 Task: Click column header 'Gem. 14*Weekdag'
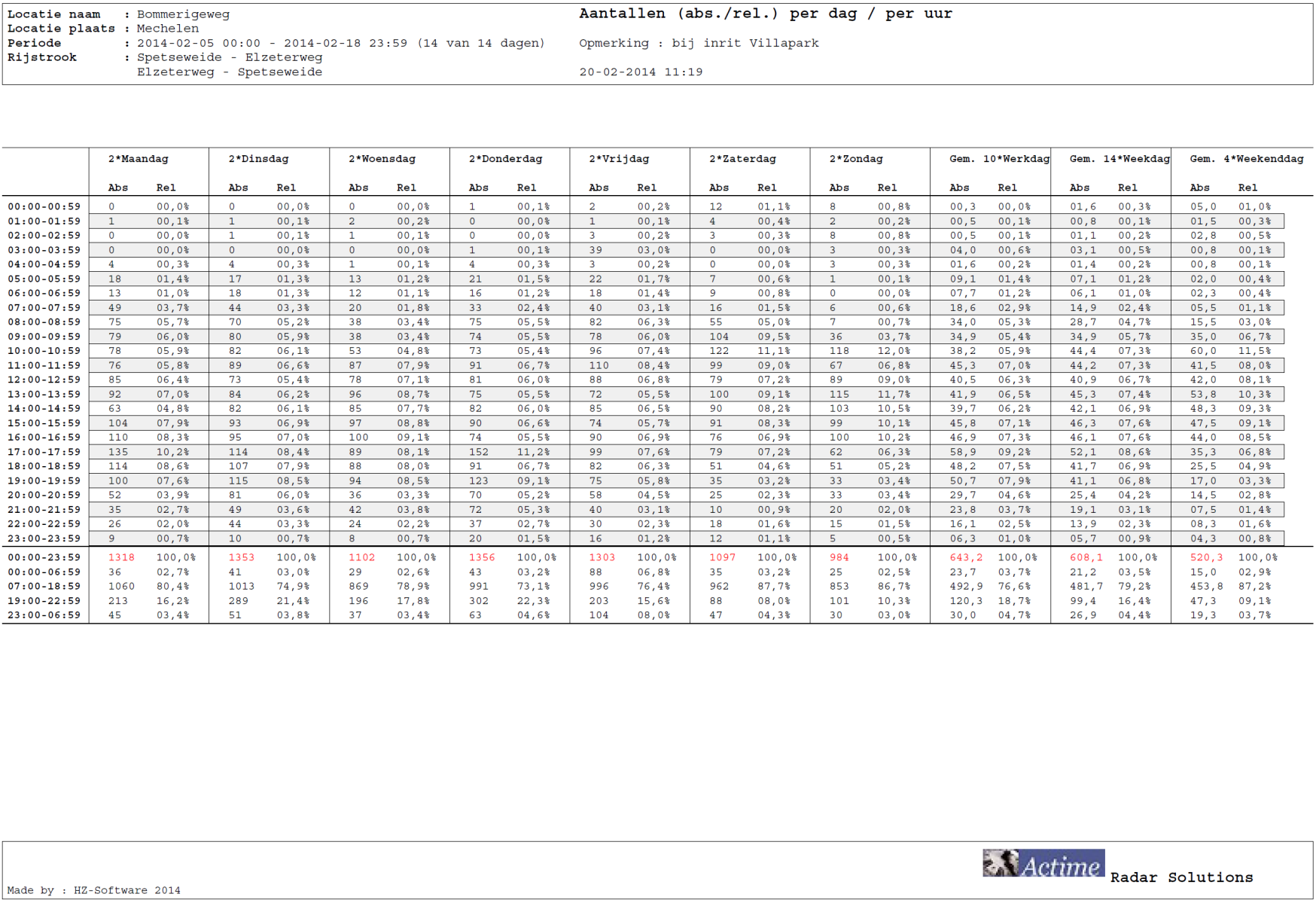pyautogui.click(x=1120, y=159)
